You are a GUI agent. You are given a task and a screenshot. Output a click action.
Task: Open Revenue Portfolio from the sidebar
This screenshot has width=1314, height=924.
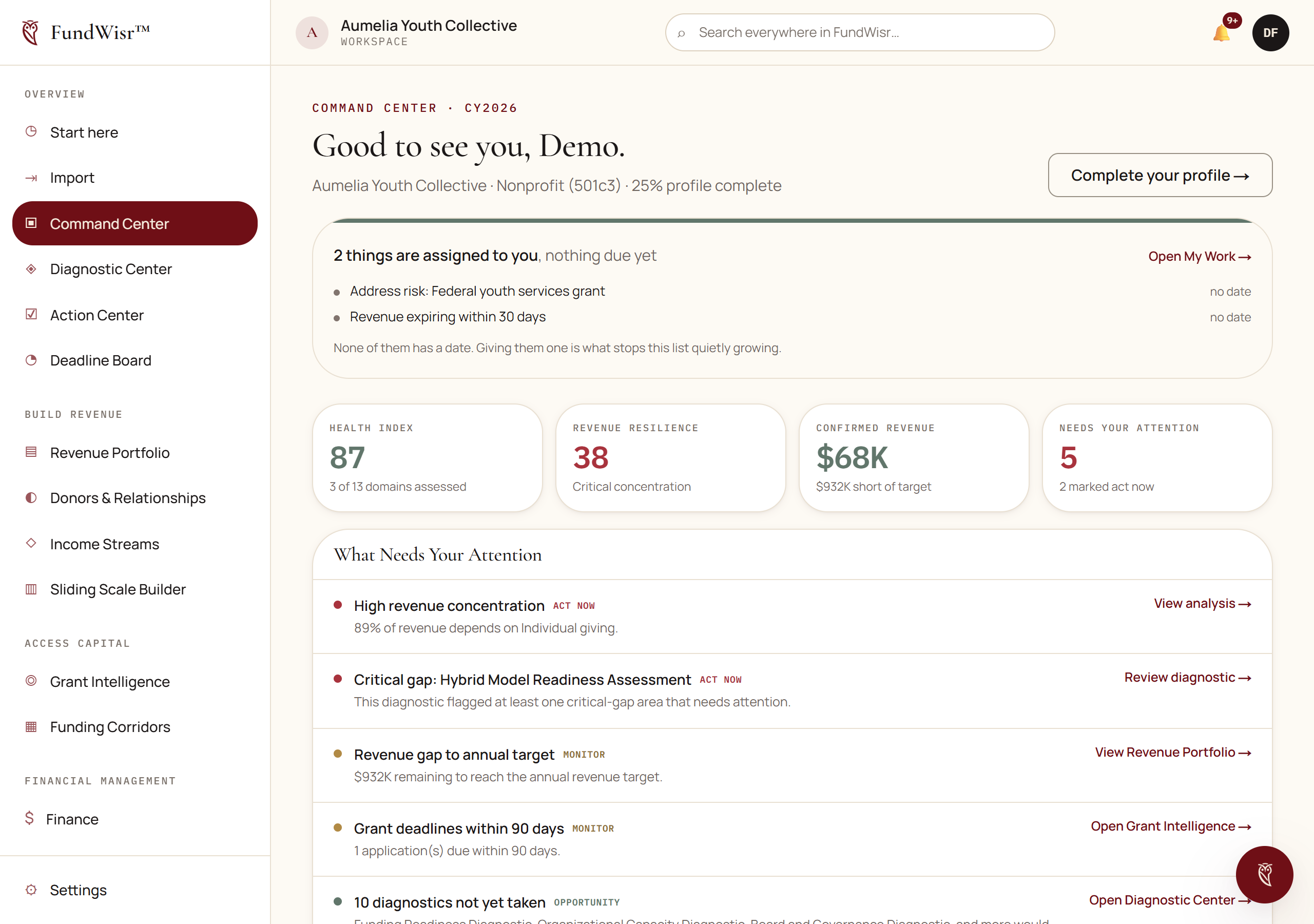tap(135, 453)
